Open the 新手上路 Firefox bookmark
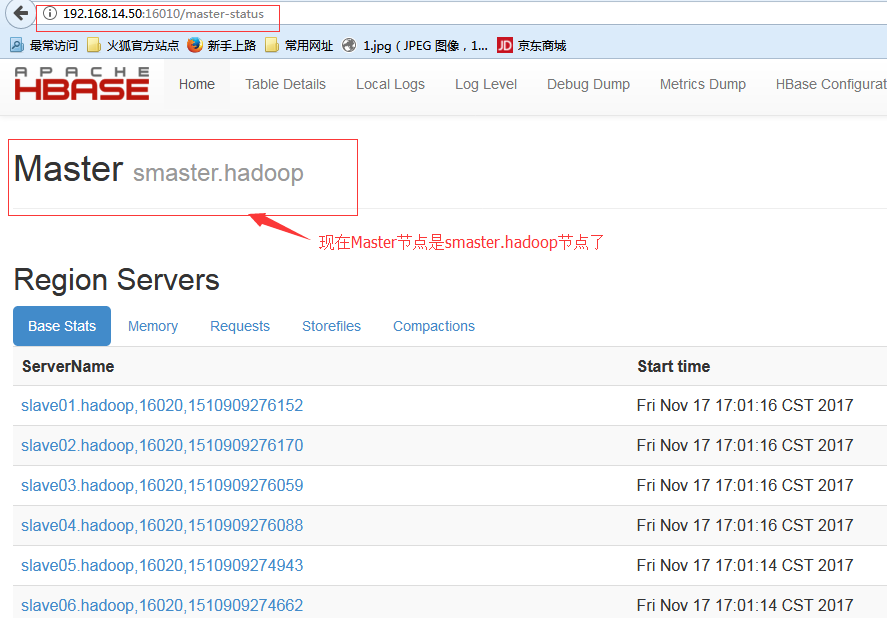The width and height of the screenshot is (887, 618). 221,45
